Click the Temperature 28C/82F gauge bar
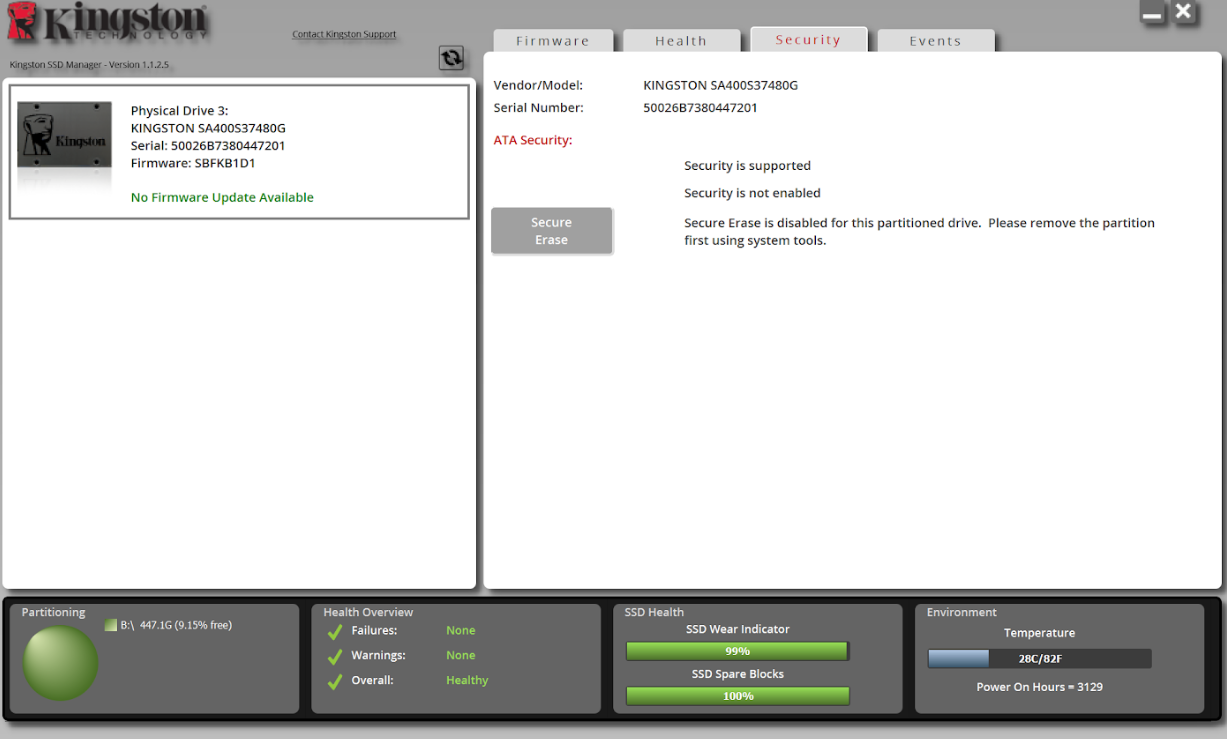 (1039, 659)
